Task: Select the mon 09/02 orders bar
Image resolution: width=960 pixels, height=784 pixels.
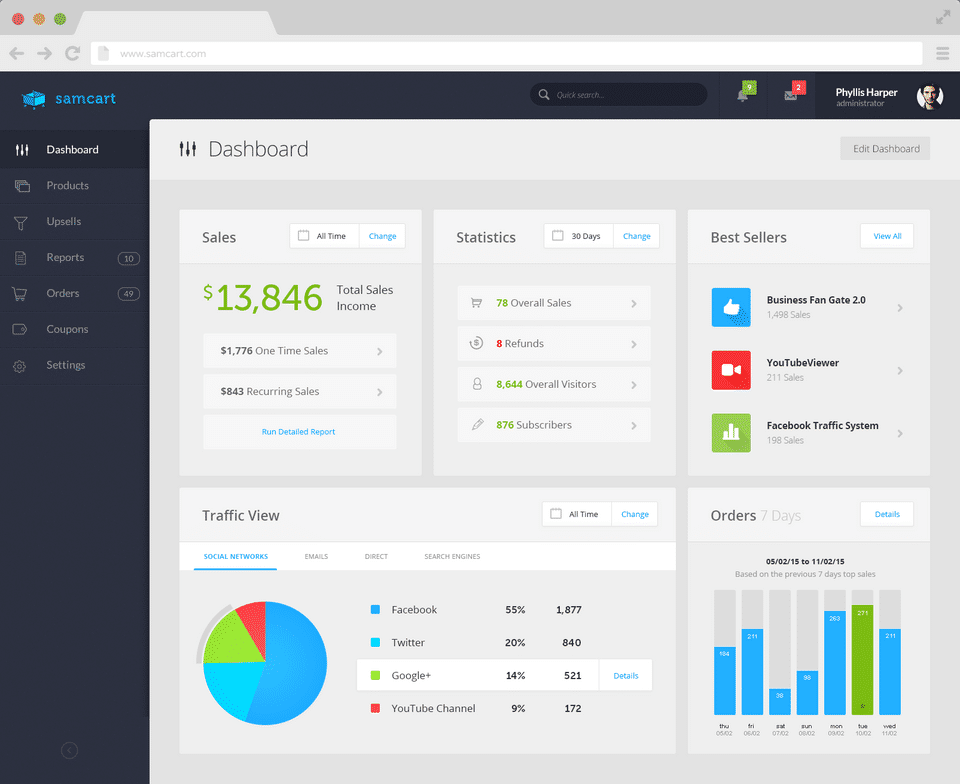Action: coord(834,663)
